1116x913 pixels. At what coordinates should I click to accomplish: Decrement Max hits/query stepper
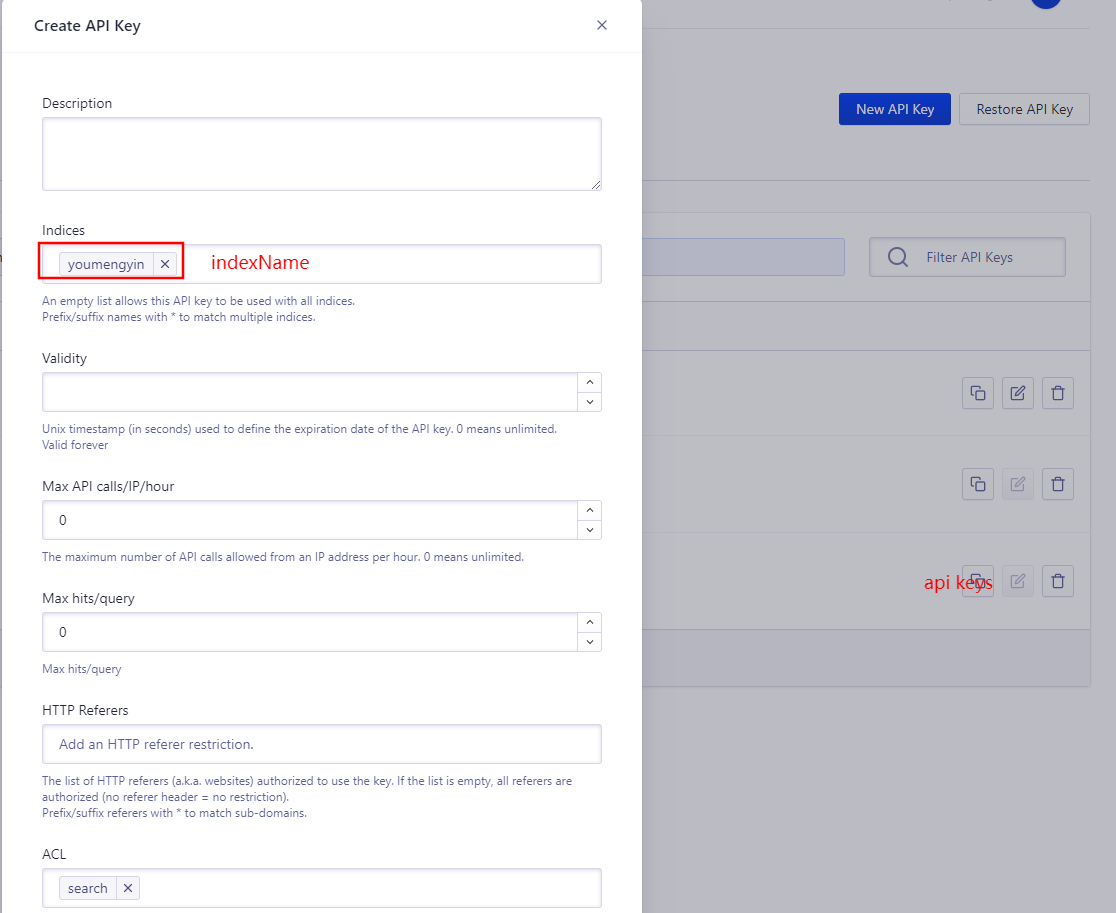(x=589, y=642)
